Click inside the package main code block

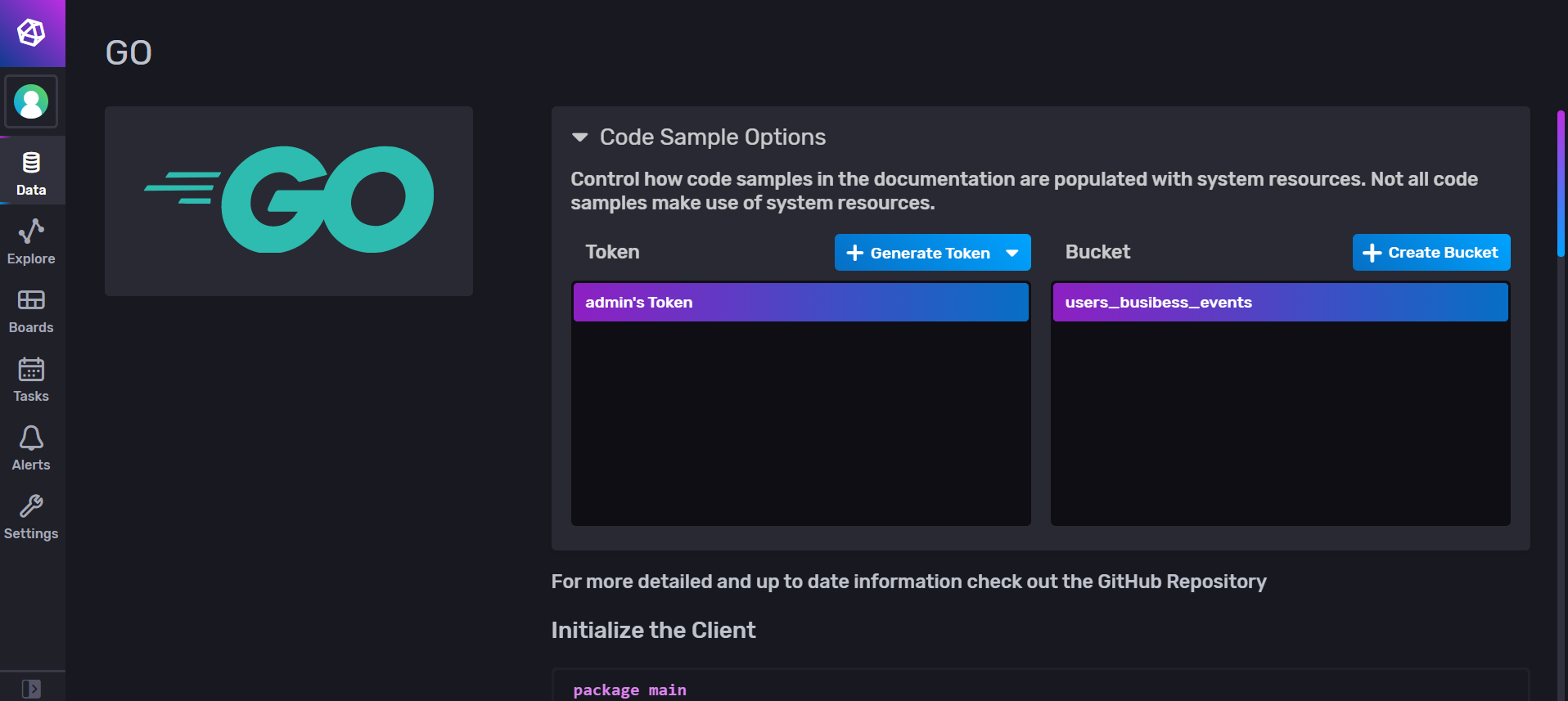click(x=1039, y=690)
